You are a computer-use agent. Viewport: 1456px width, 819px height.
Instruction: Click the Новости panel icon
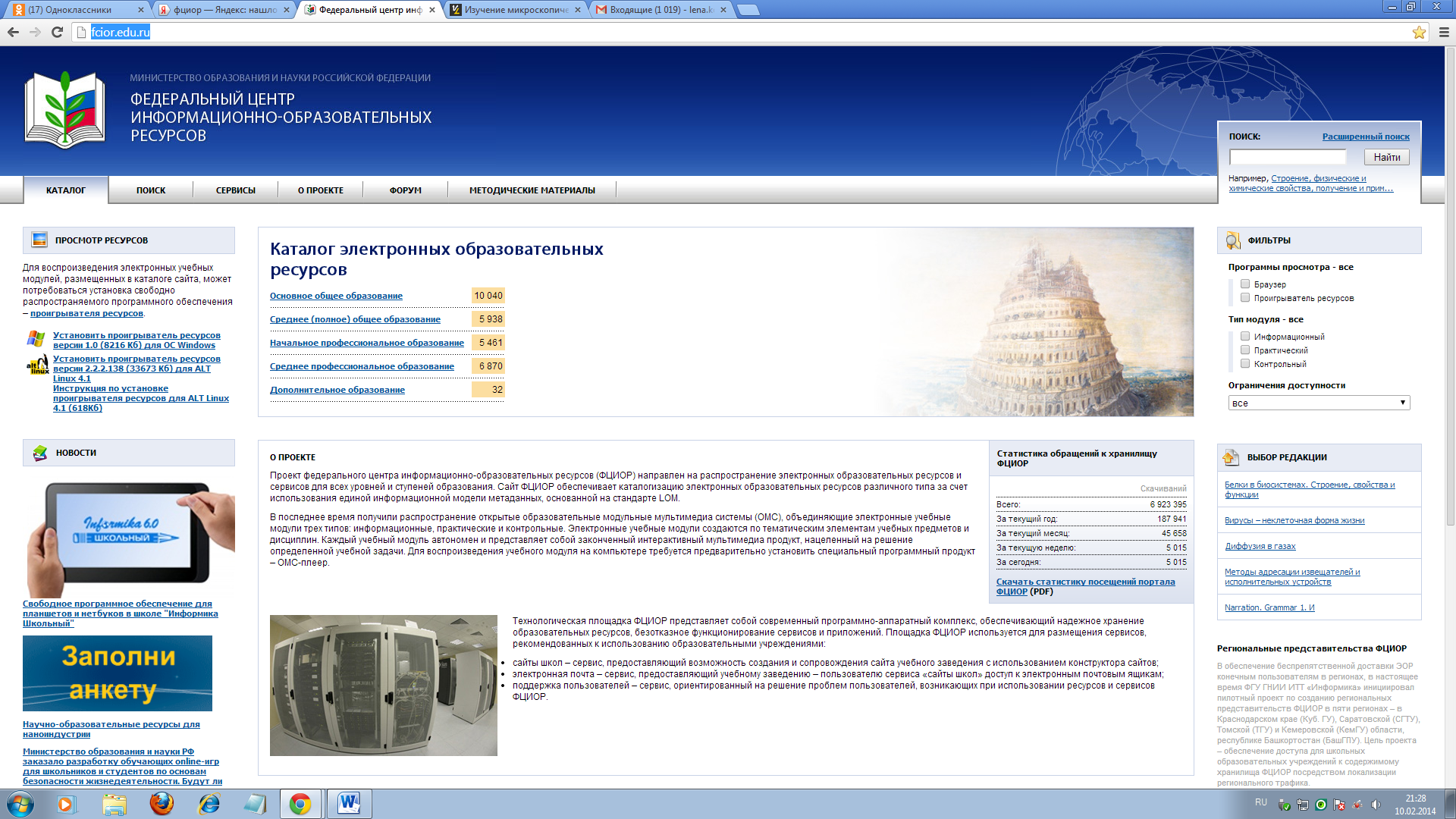click(x=40, y=453)
